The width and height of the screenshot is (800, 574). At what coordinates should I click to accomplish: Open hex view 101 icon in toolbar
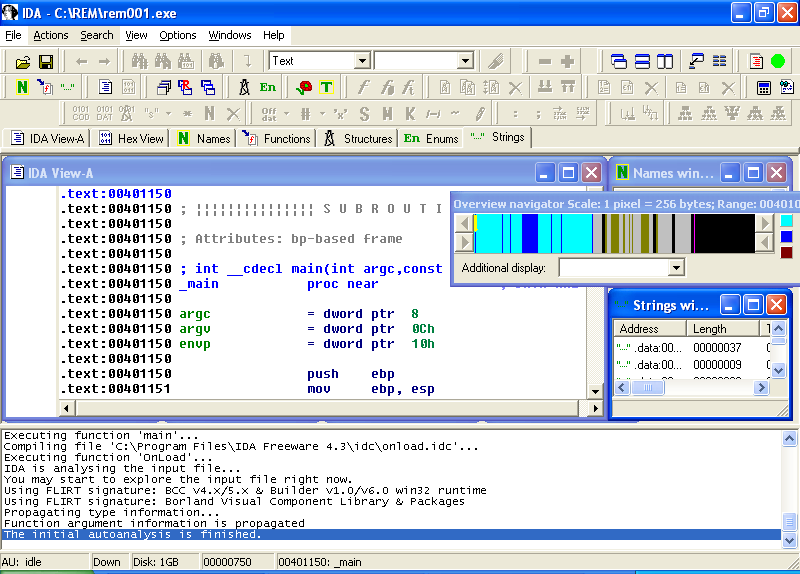129,87
